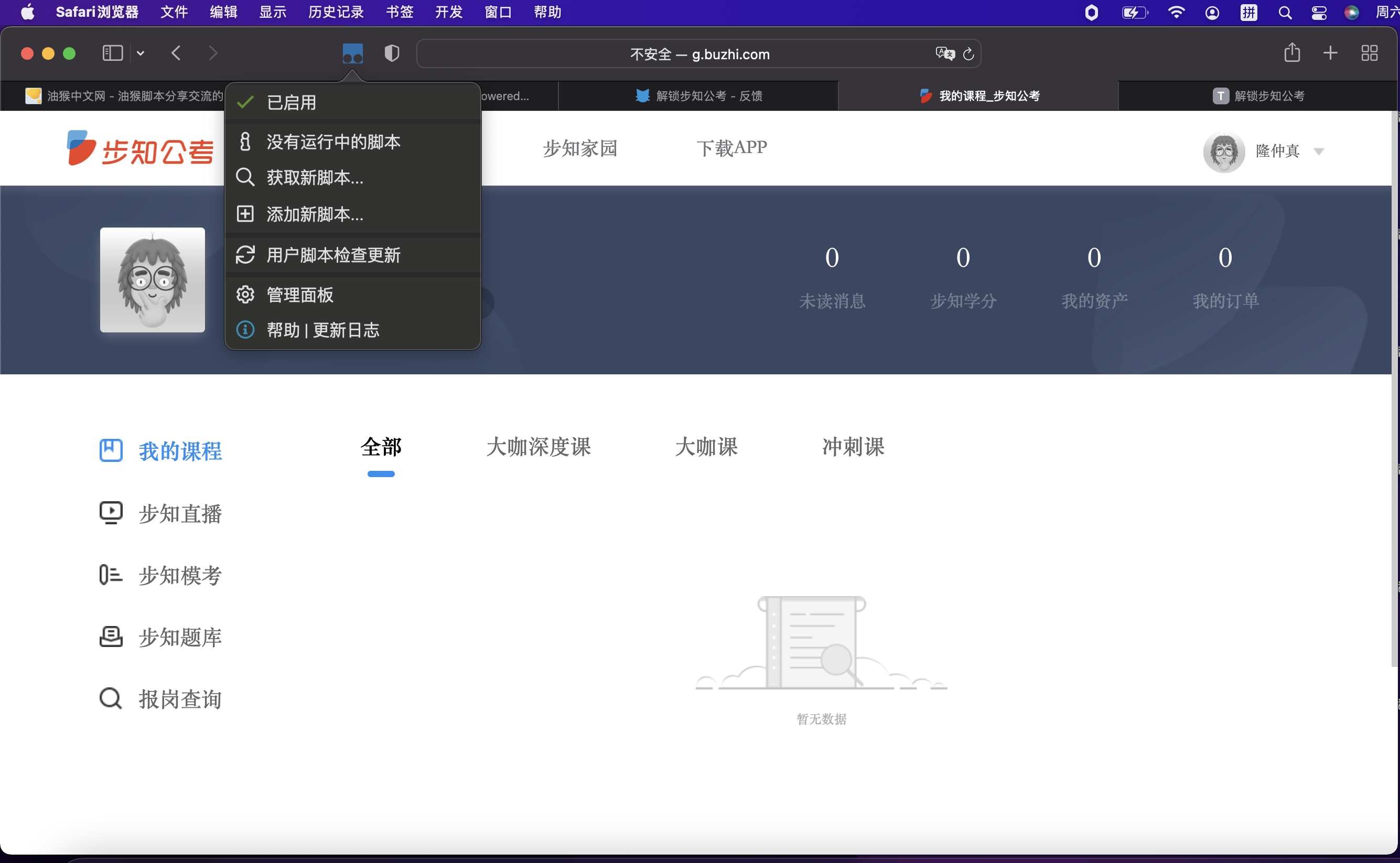Switch to the rightmost 解锁步知公考 tab
The height and width of the screenshot is (863, 1400).
[1258, 96]
